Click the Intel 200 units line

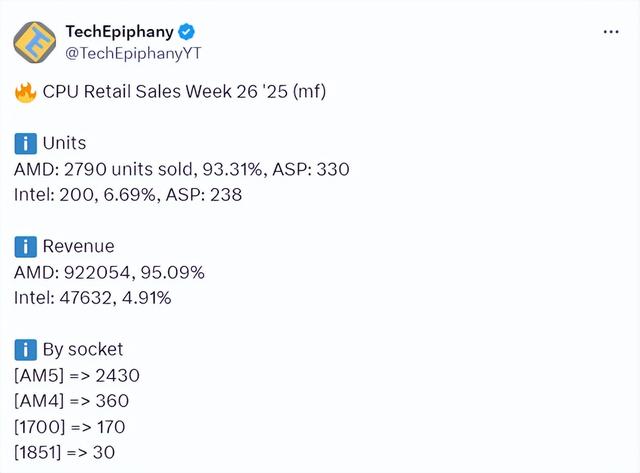pos(127,195)
